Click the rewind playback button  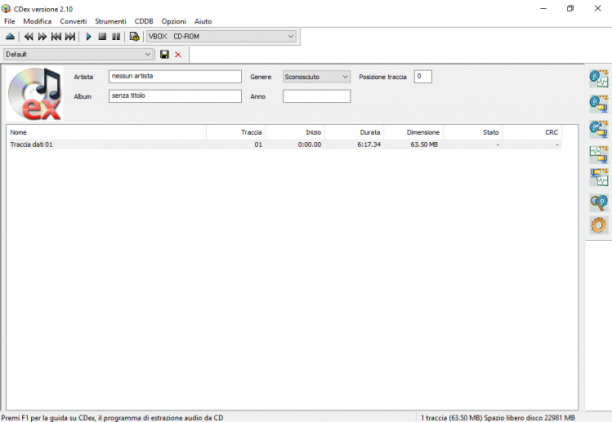tap(28, 37)
